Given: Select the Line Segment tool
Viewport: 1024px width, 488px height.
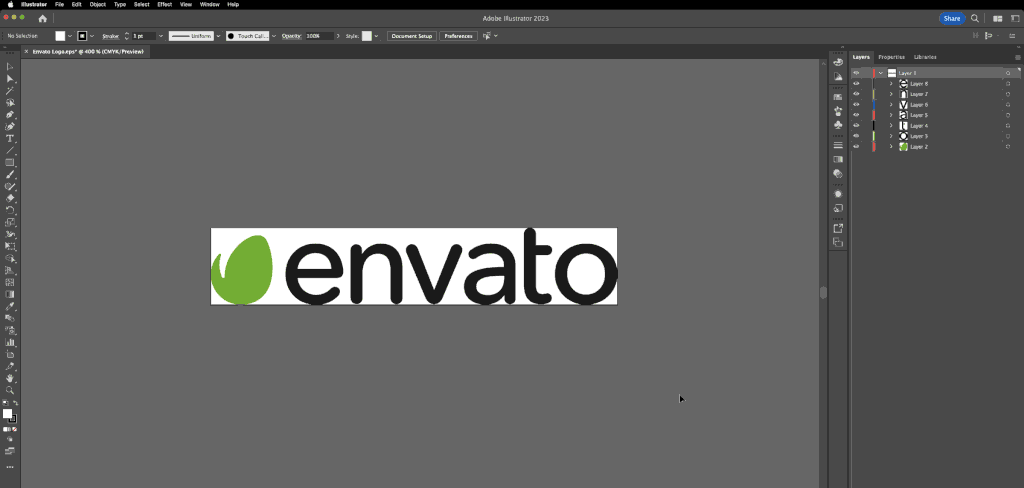Looking at the screenshot, I should [x=10, y=150].
